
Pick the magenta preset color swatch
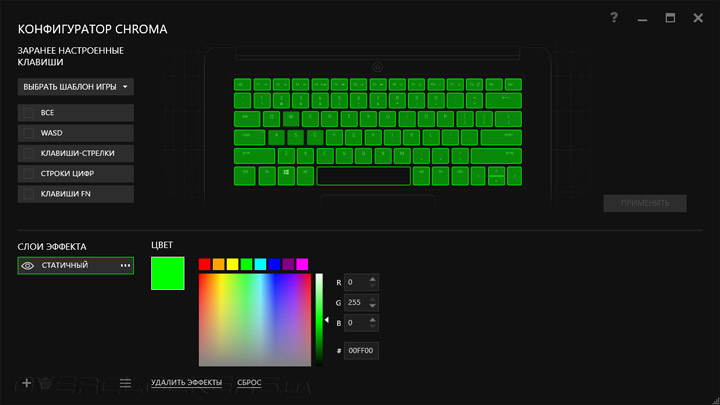(x=302, y=264)
